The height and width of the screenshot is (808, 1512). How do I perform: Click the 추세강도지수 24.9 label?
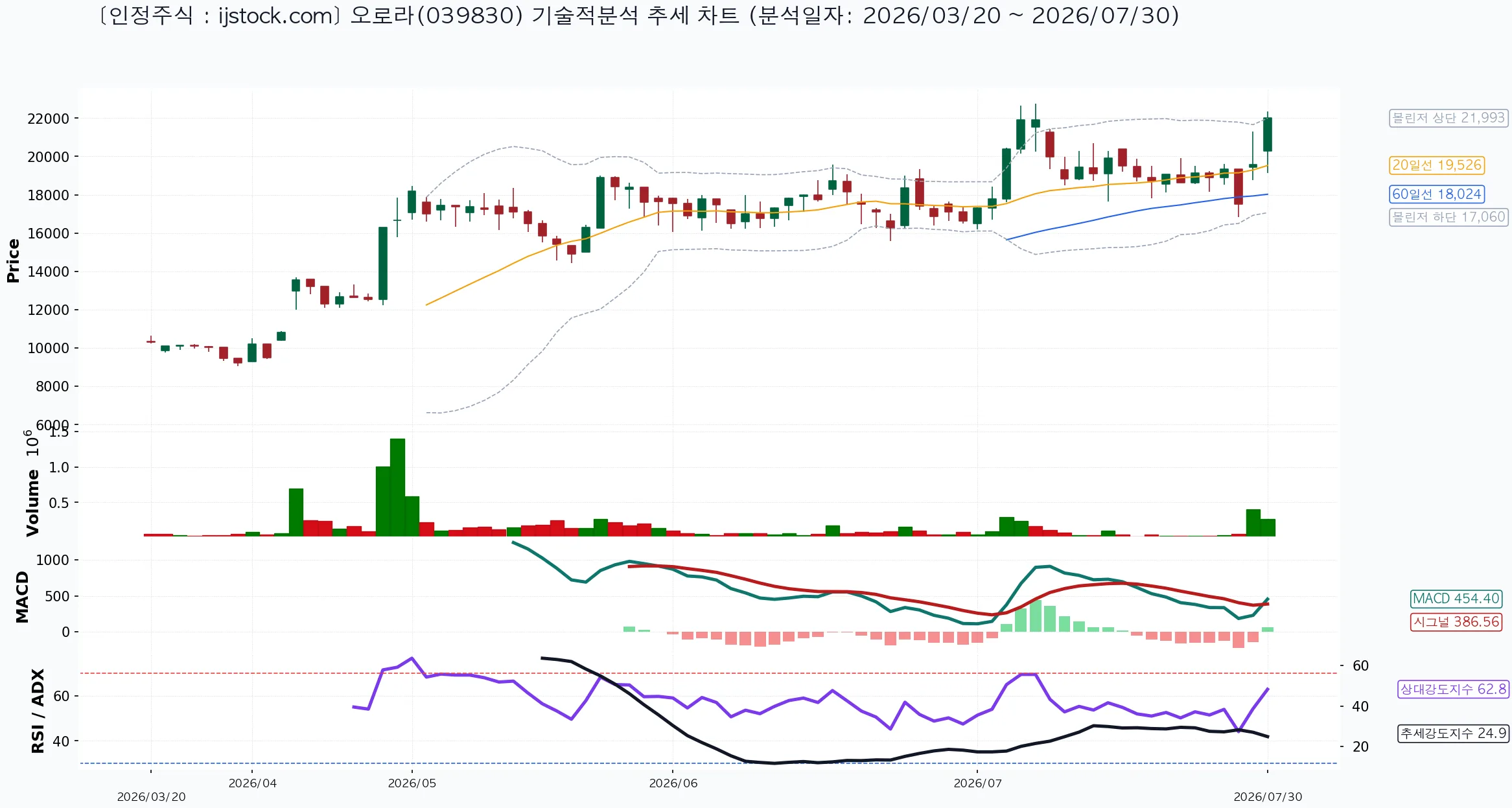[x=1453, y=733]
